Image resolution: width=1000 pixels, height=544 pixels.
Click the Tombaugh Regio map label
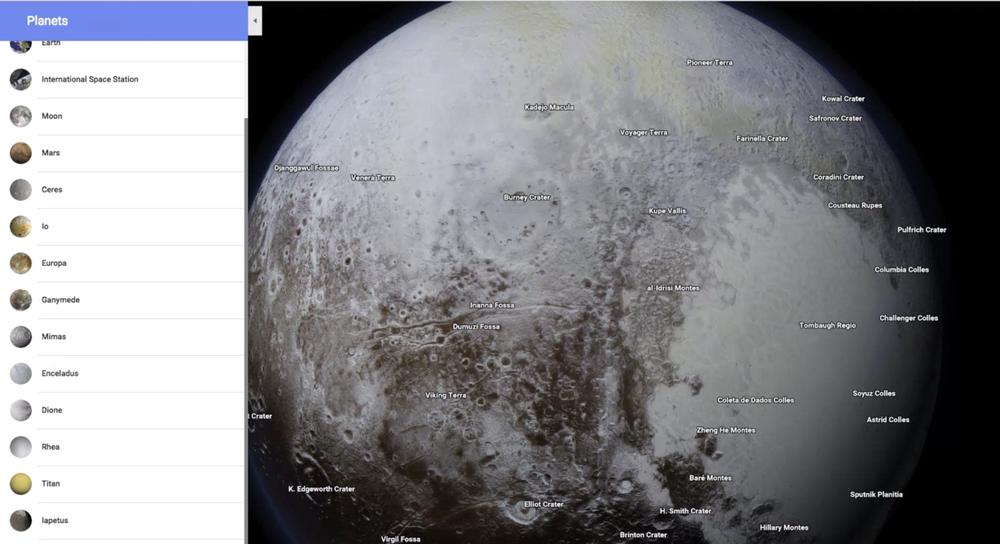point(827,325)
